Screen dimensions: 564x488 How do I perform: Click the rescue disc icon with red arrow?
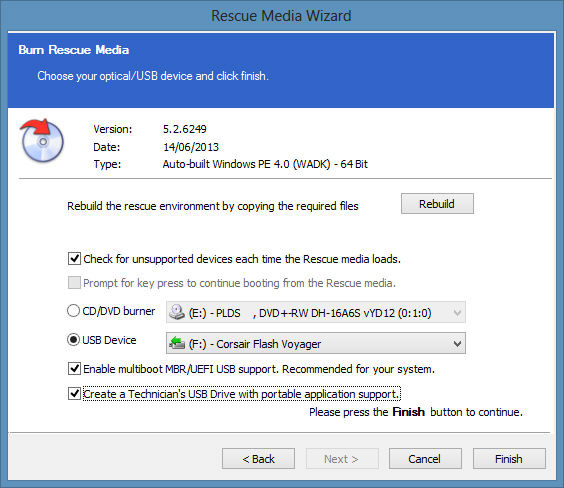pos(42,140)
